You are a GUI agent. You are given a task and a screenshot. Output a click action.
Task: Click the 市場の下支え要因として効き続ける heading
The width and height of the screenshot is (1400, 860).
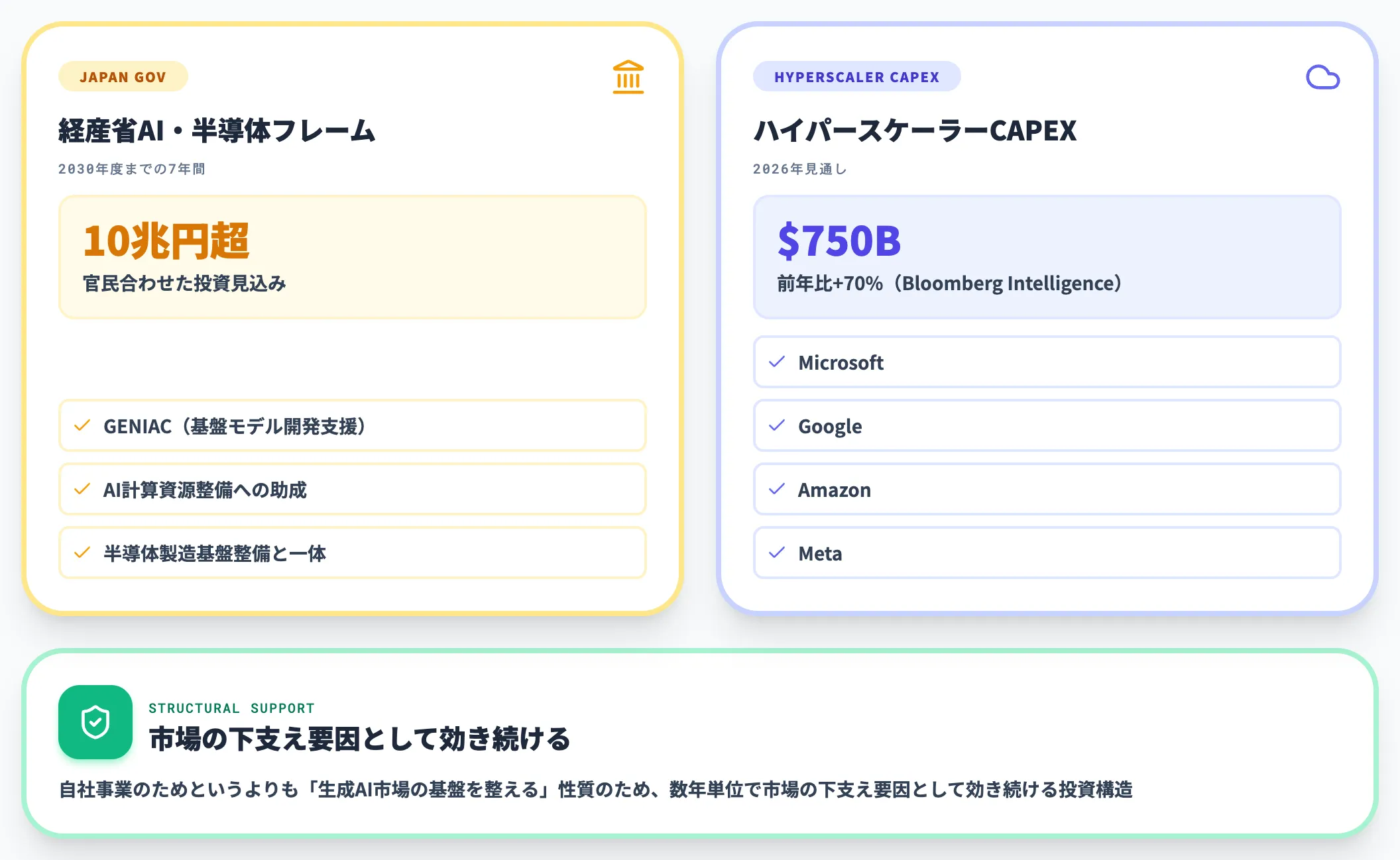[360, 739]
